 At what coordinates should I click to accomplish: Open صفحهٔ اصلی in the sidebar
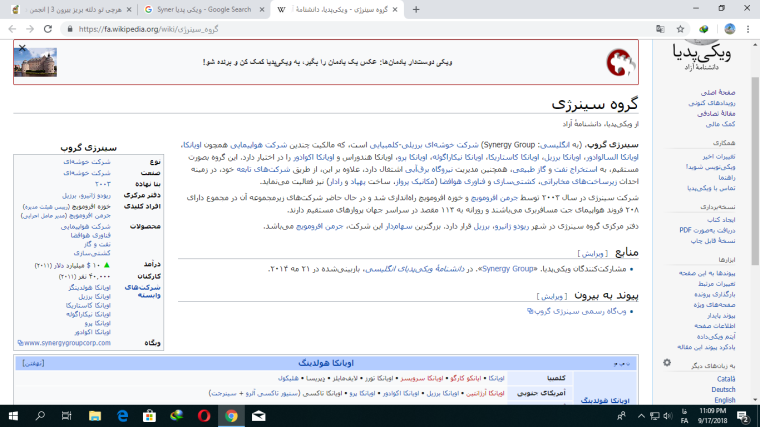point(718,92)
